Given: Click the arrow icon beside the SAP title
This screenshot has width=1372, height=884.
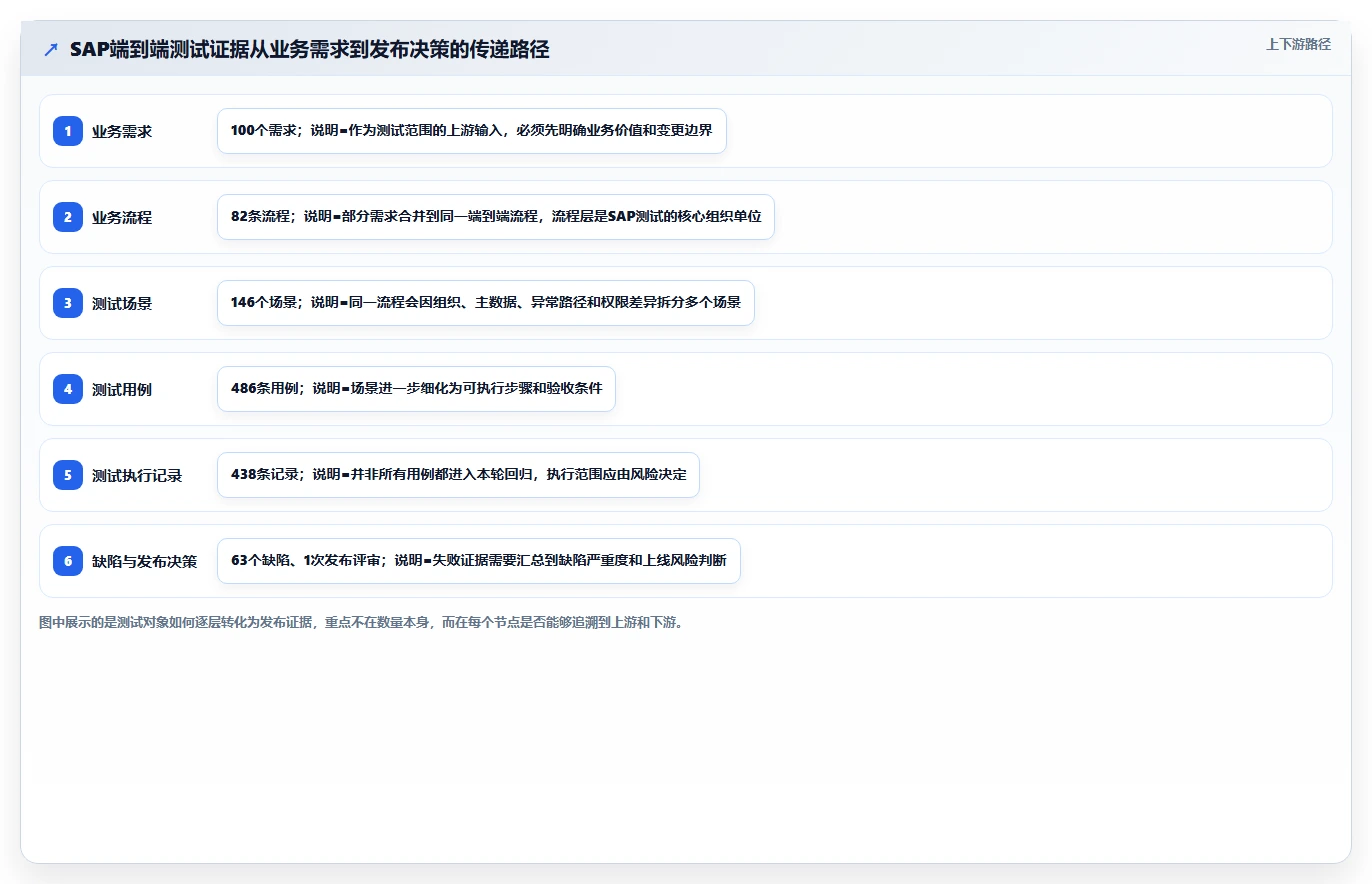Looking at the screenshot, I should 51,50.
